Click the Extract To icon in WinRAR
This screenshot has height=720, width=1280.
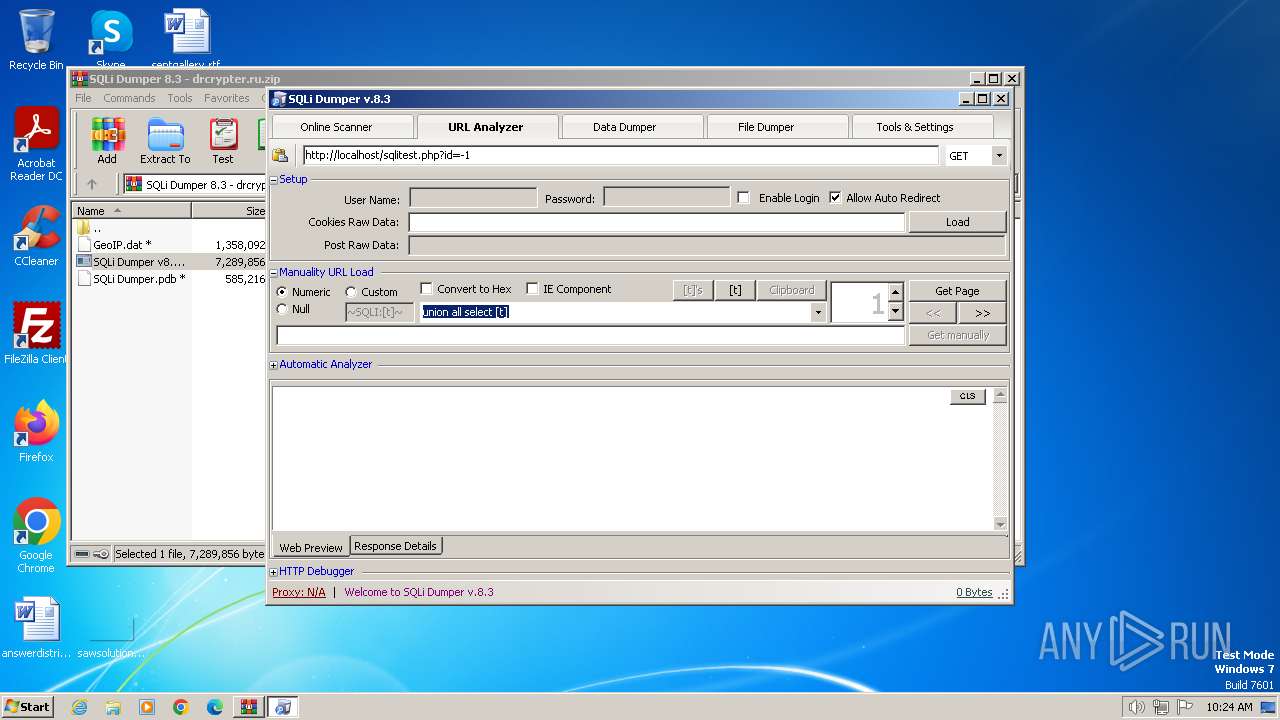[165, 141]
